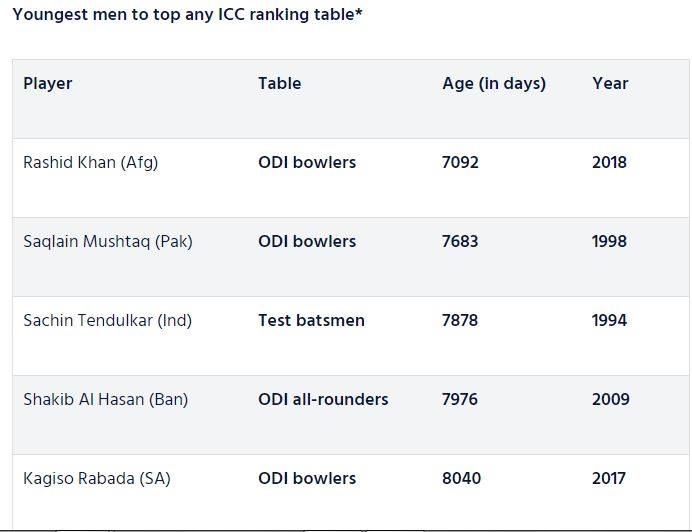Click the age value 7878
This screenshot has height=532, width=692.
pos(460,320)
